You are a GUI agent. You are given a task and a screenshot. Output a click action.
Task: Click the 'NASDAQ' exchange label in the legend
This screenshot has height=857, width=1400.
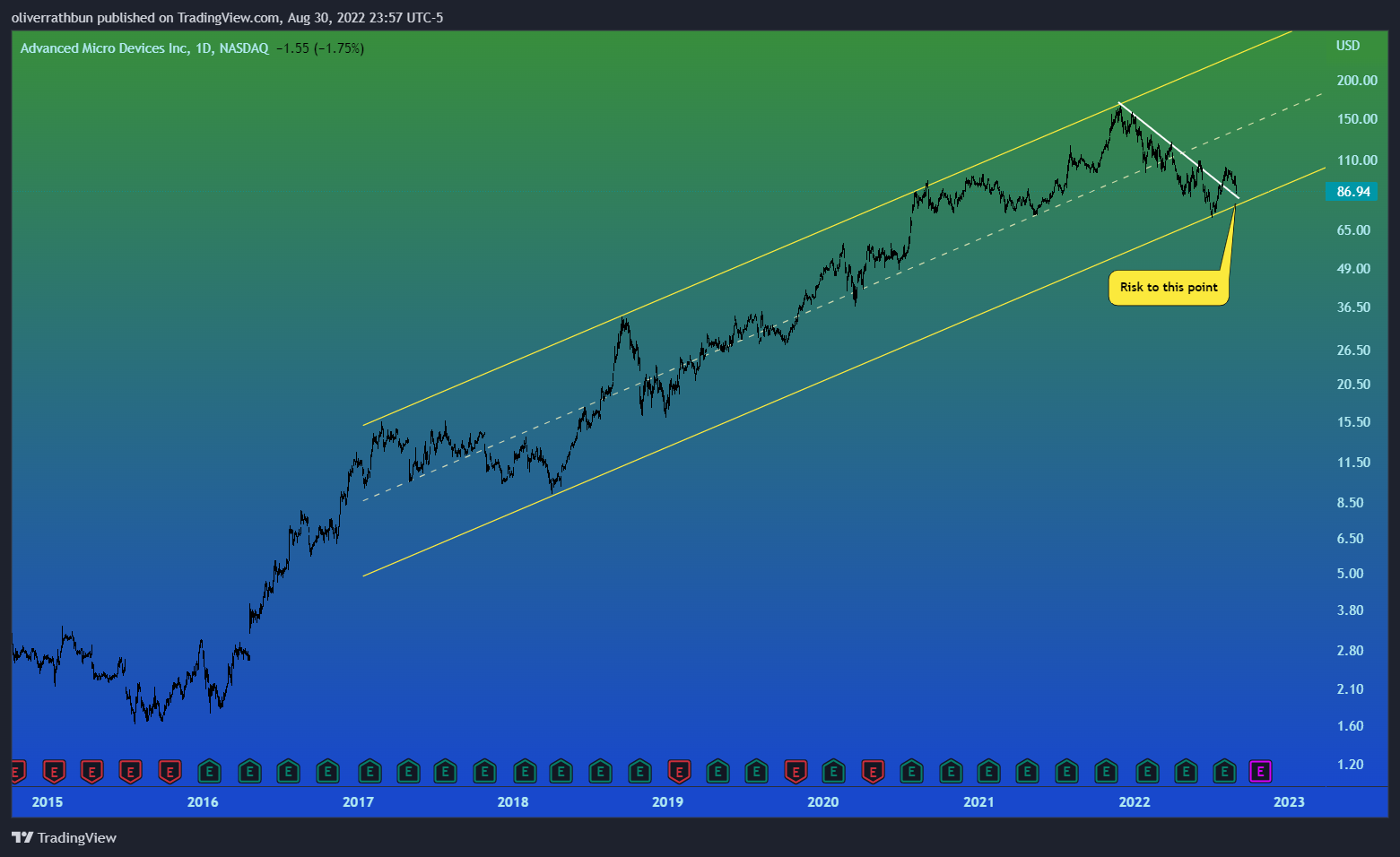(x=244, y=48)
